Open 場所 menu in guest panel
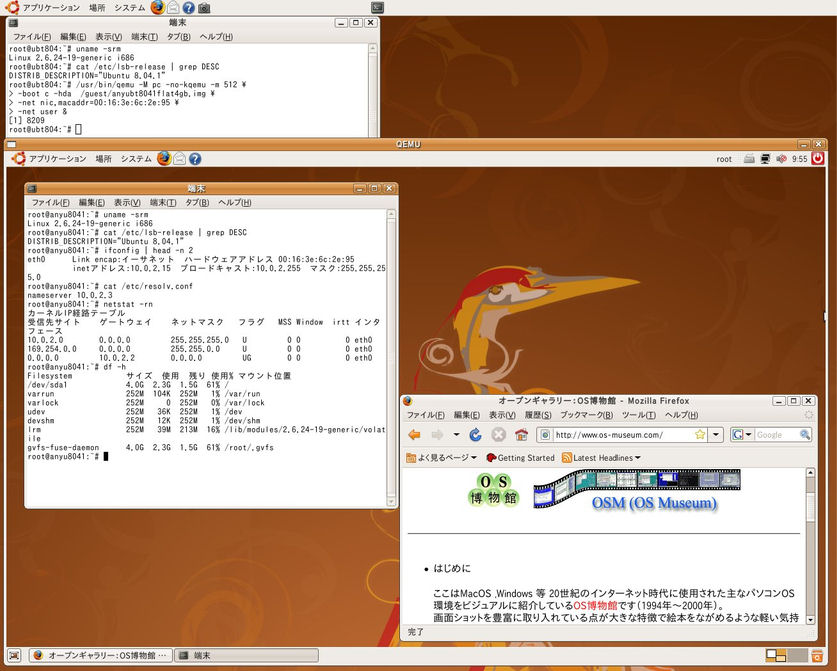The height and width of the screenshot is (671, 837). click(x=104, y=159)
